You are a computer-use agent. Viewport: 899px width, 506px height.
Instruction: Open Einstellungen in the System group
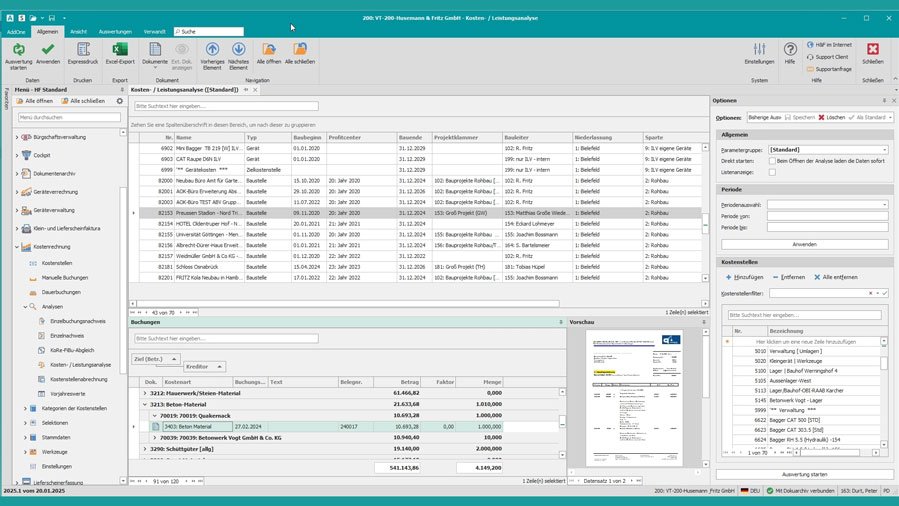point(759,50)
